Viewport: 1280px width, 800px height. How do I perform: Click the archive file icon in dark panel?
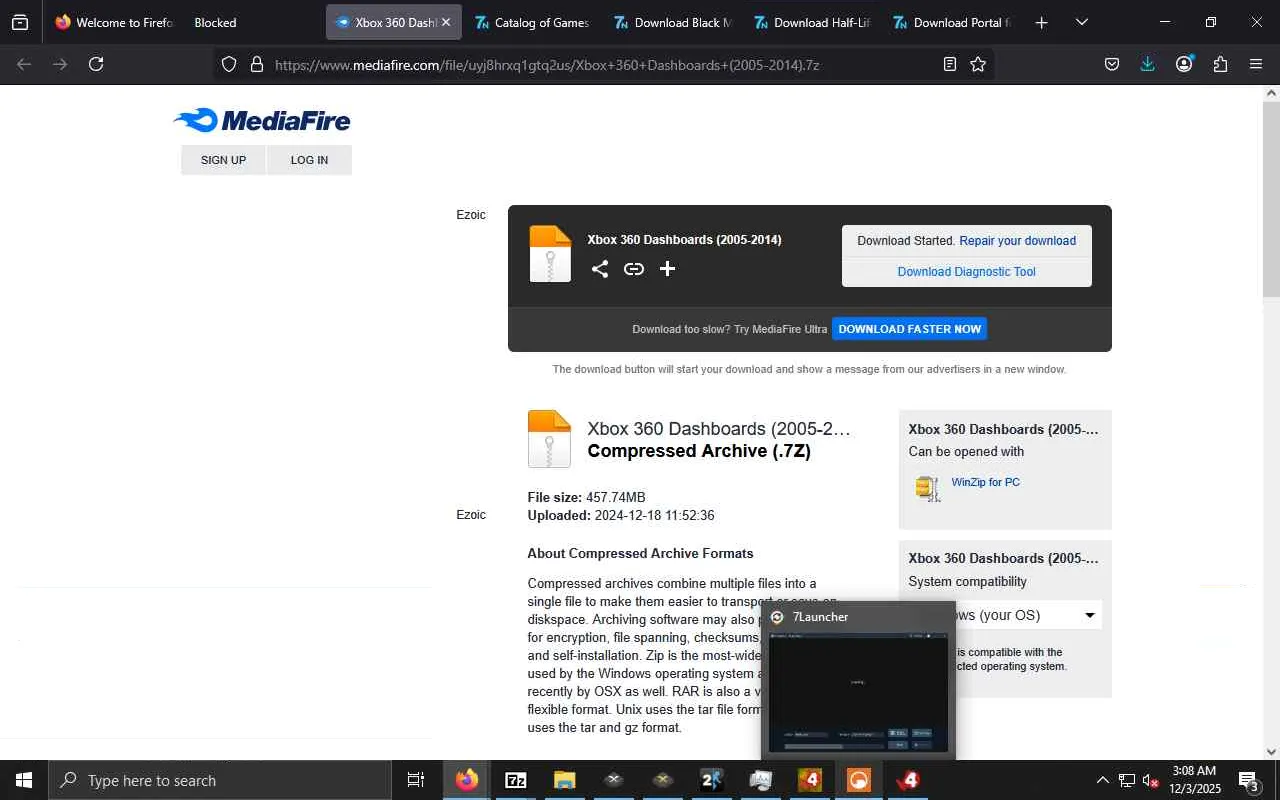550,254
